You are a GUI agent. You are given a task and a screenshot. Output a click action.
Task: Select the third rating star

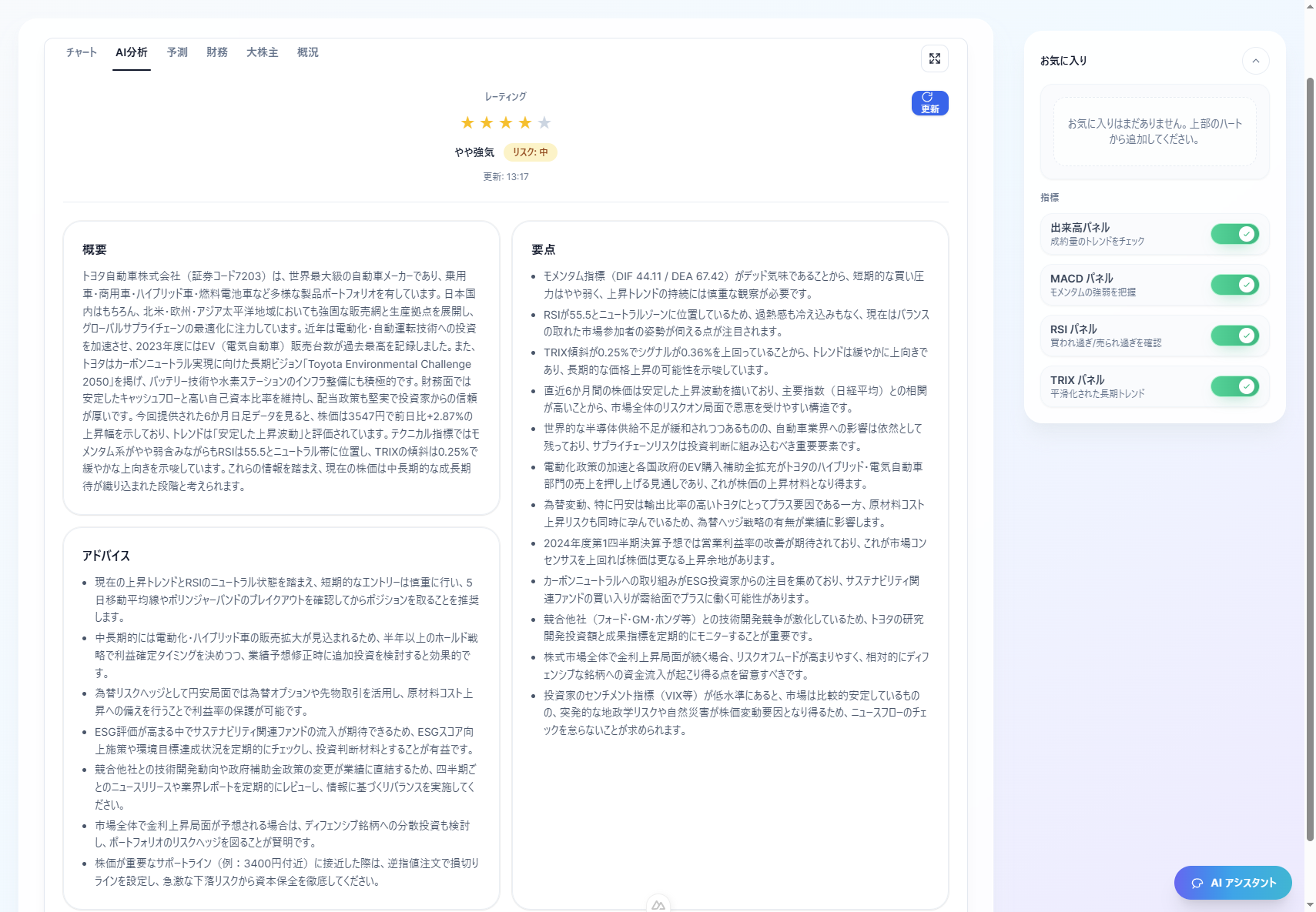(x=506, y=122)
